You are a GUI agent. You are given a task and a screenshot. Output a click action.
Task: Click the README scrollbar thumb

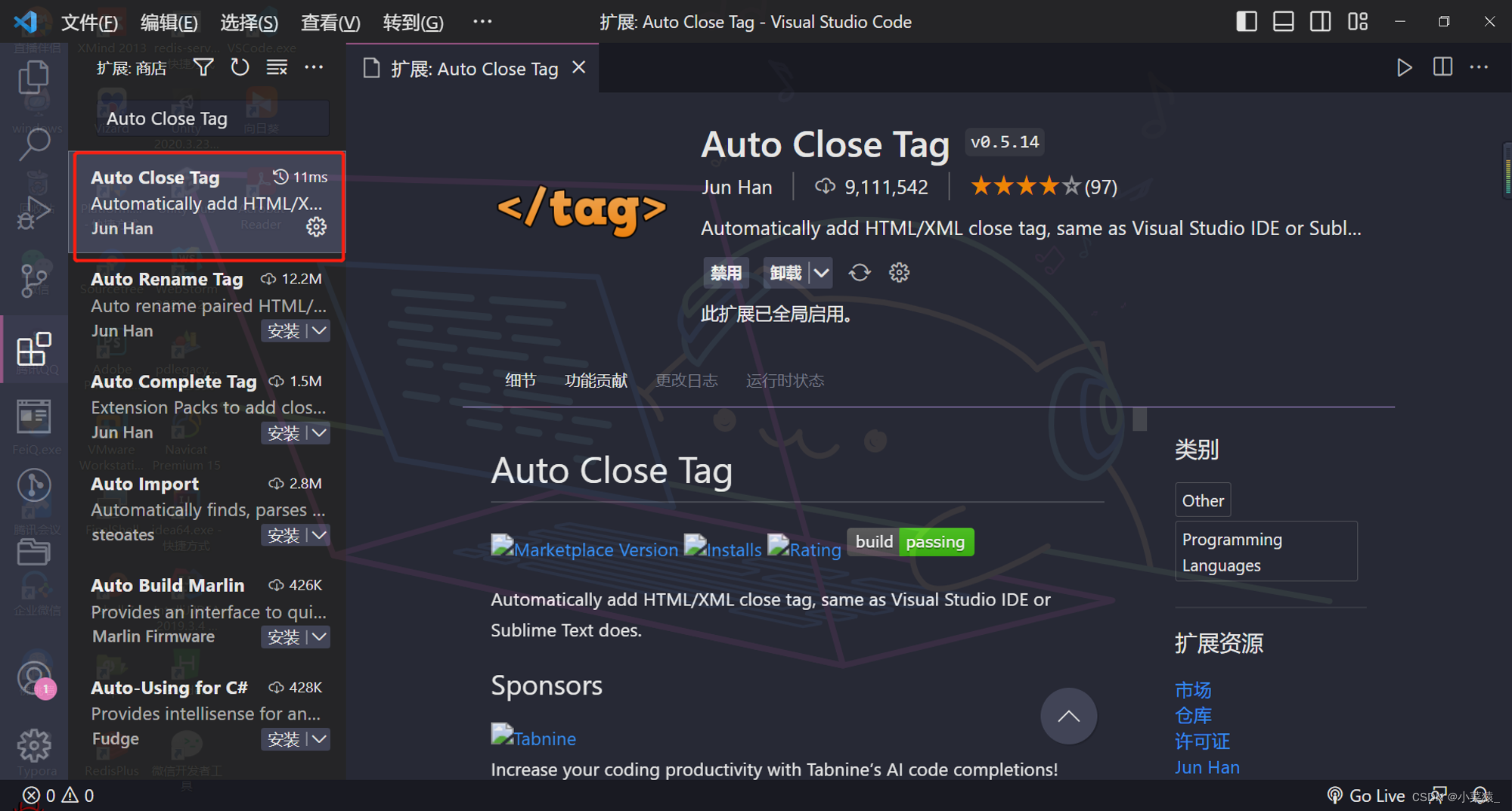click(x=1140, y=419)
